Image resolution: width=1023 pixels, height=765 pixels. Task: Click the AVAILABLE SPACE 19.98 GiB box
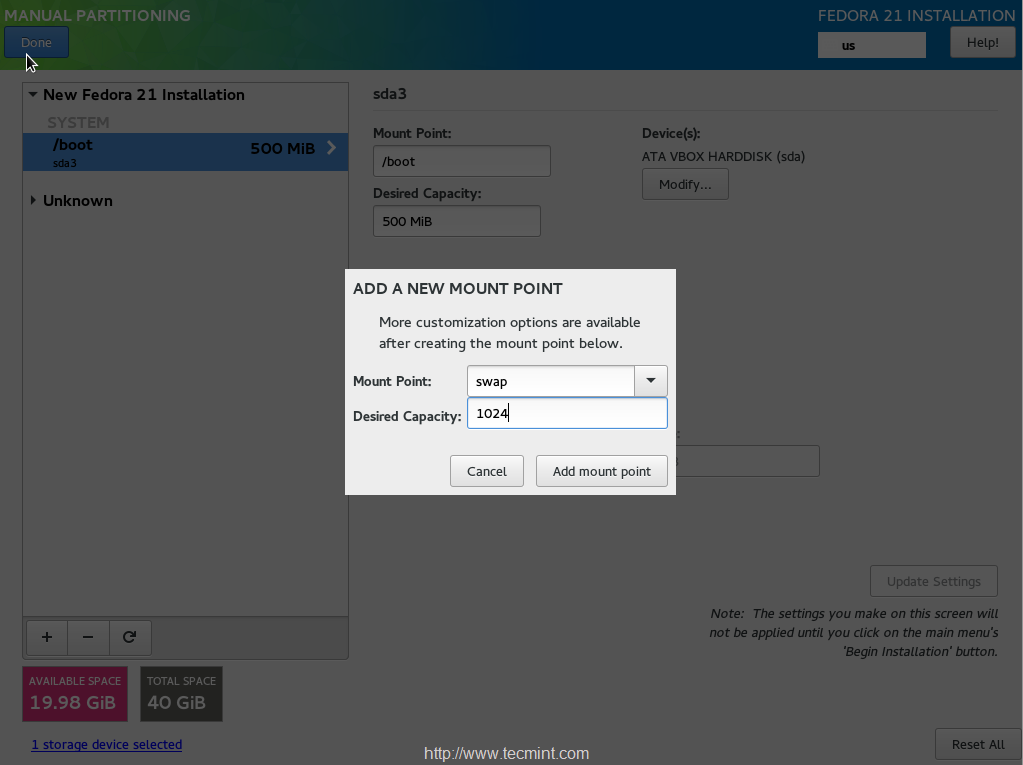pos(75,694)
